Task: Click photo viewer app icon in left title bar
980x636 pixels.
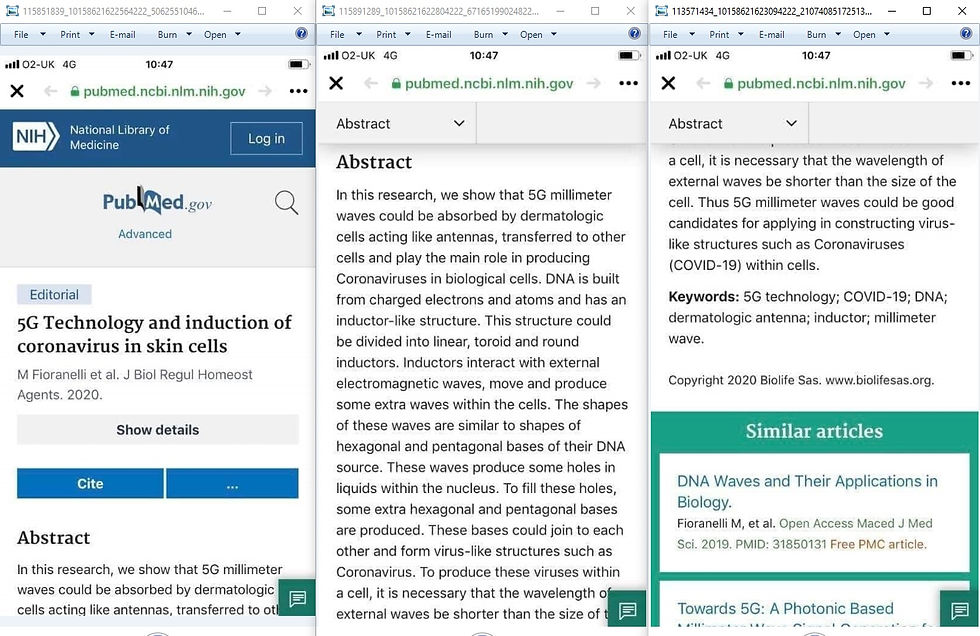Action: 12,11
